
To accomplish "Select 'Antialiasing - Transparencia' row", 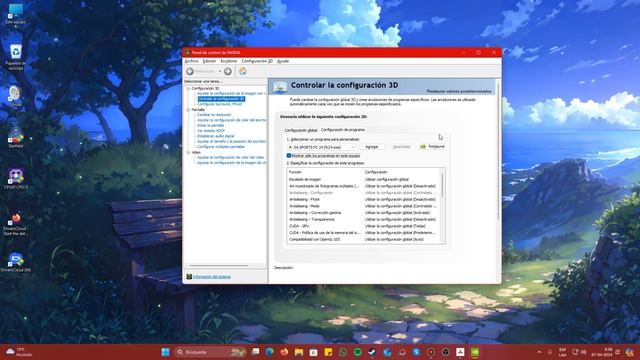I will 363,220.
